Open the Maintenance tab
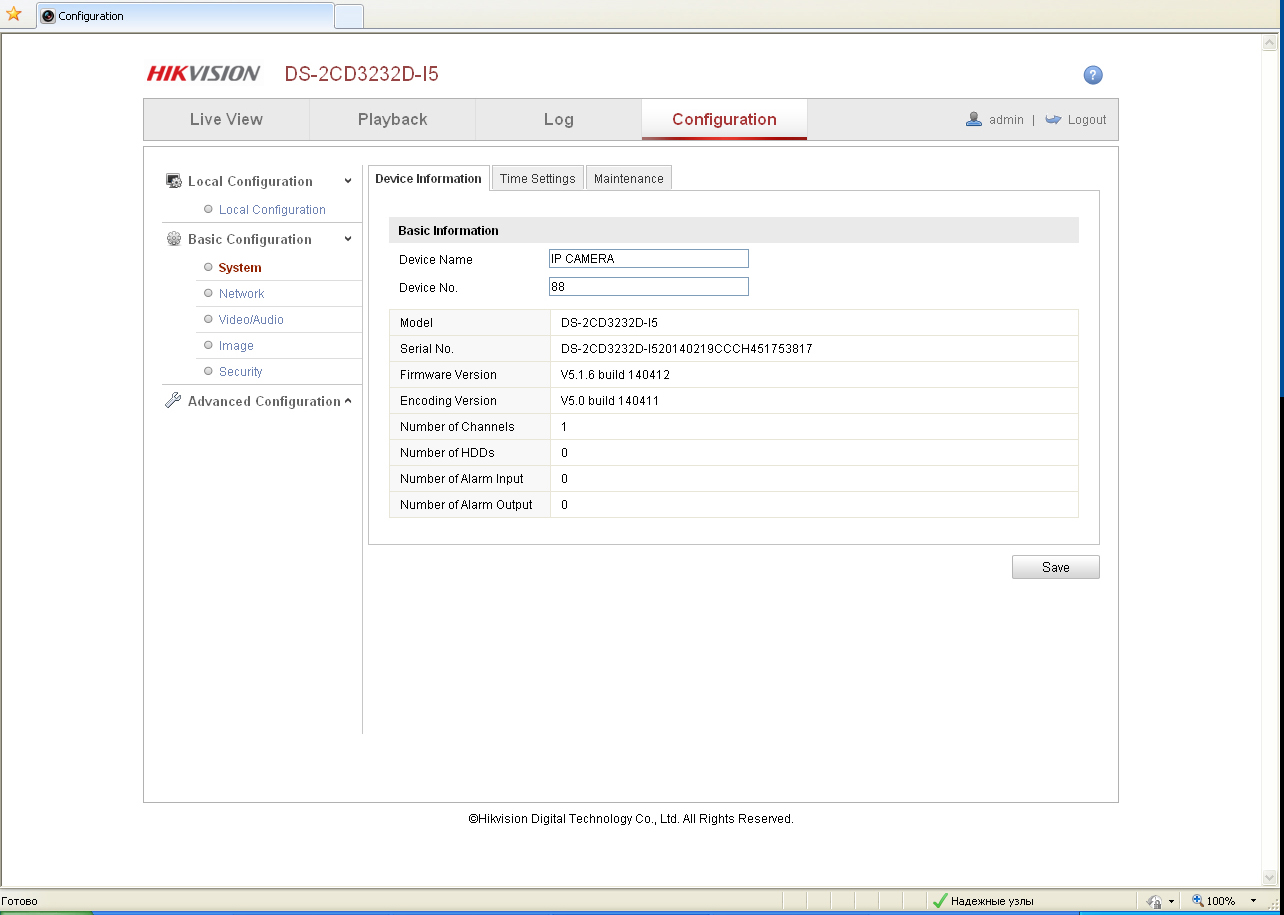 [628, 178]
